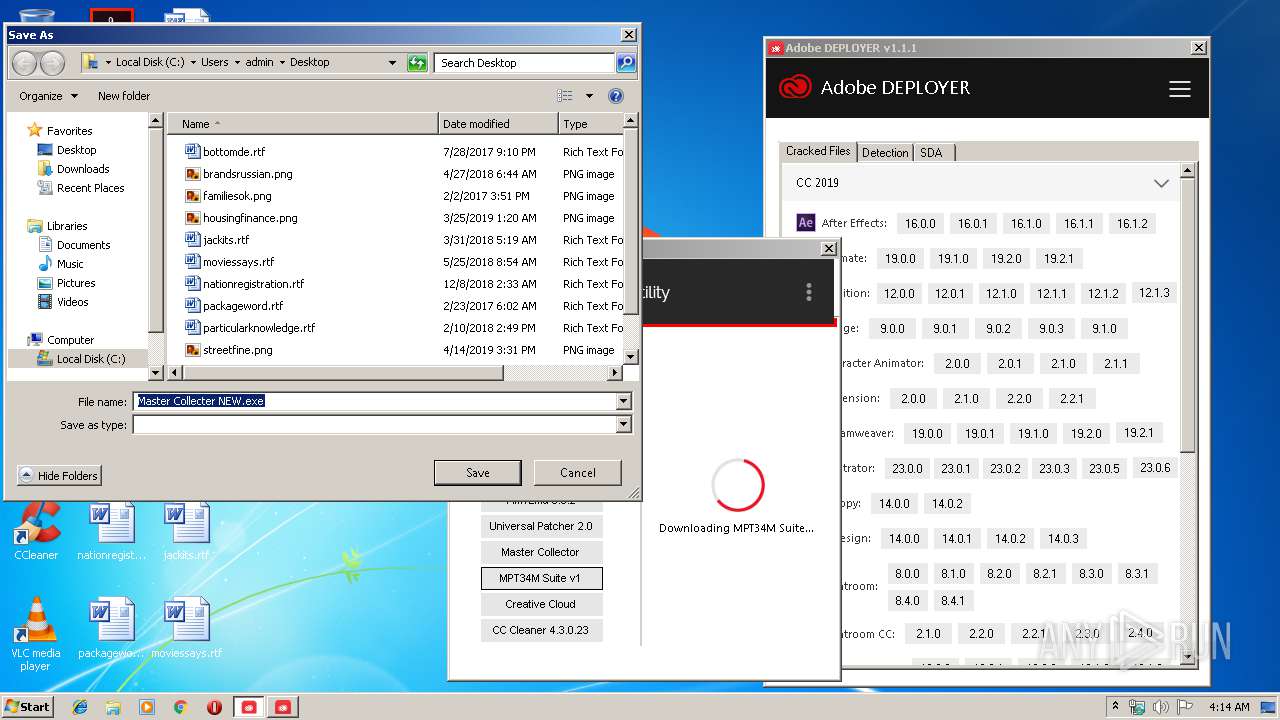Switch to the SDA tab
1280x720 pixels.
pos(931,152)
